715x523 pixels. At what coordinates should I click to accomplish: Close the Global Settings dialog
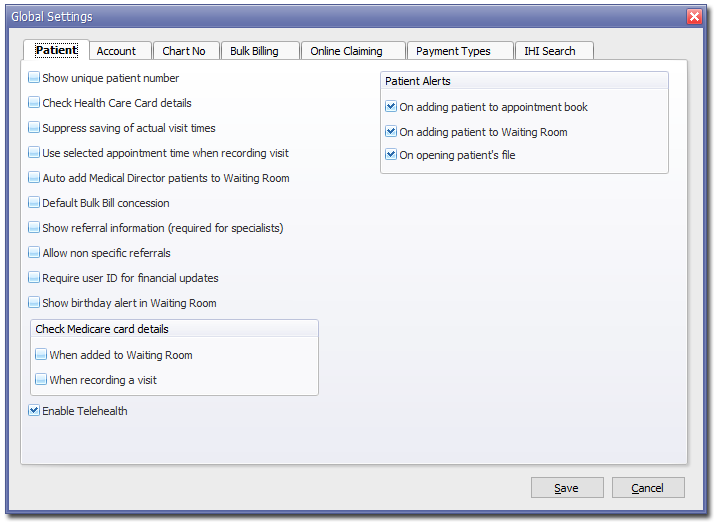(695, 17)
